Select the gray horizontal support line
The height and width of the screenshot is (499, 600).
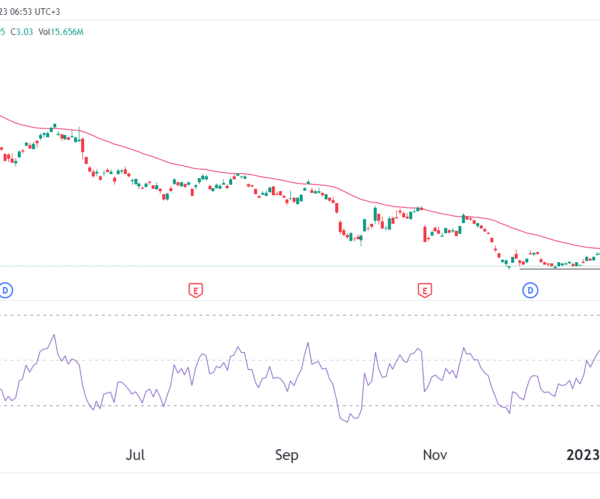(559, 269)
